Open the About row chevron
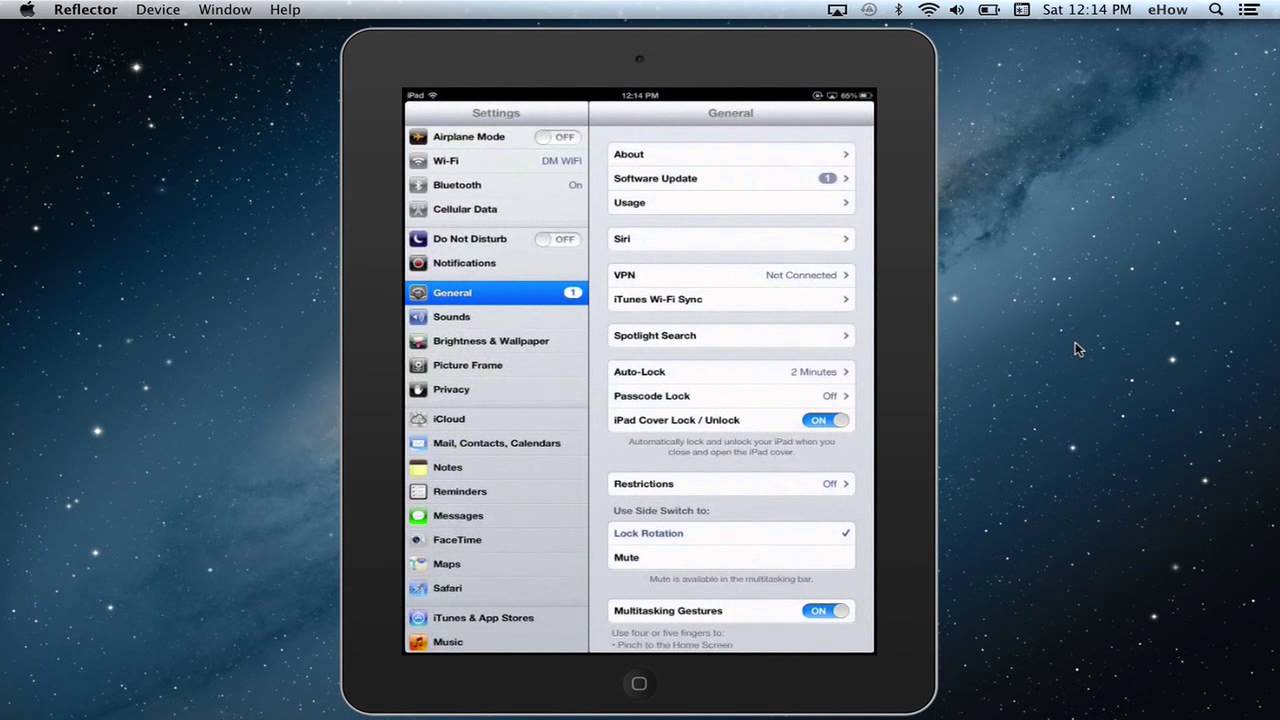1280x720 pixels. 846,154
